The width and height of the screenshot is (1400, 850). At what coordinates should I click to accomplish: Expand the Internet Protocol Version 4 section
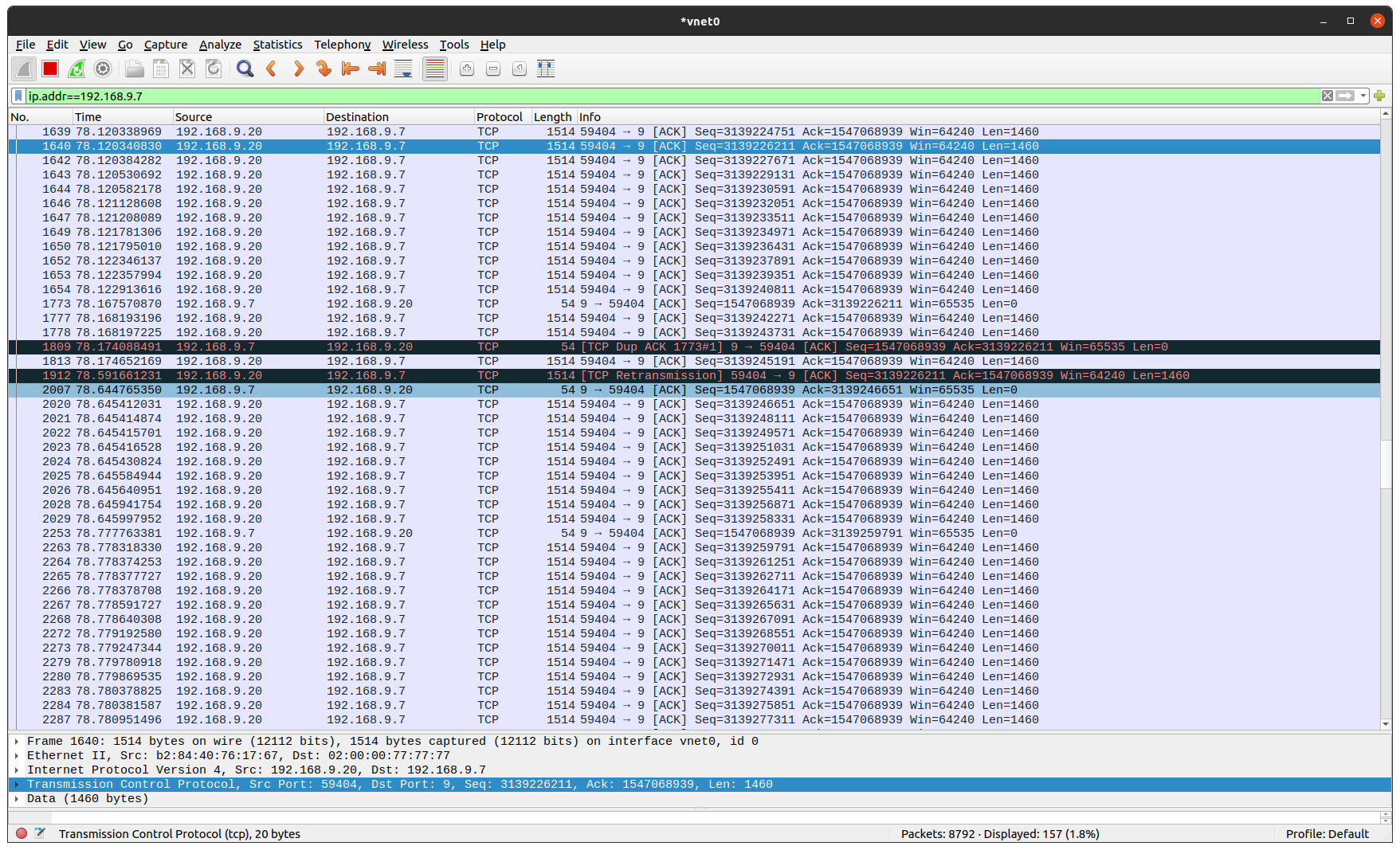coord(17,770)
